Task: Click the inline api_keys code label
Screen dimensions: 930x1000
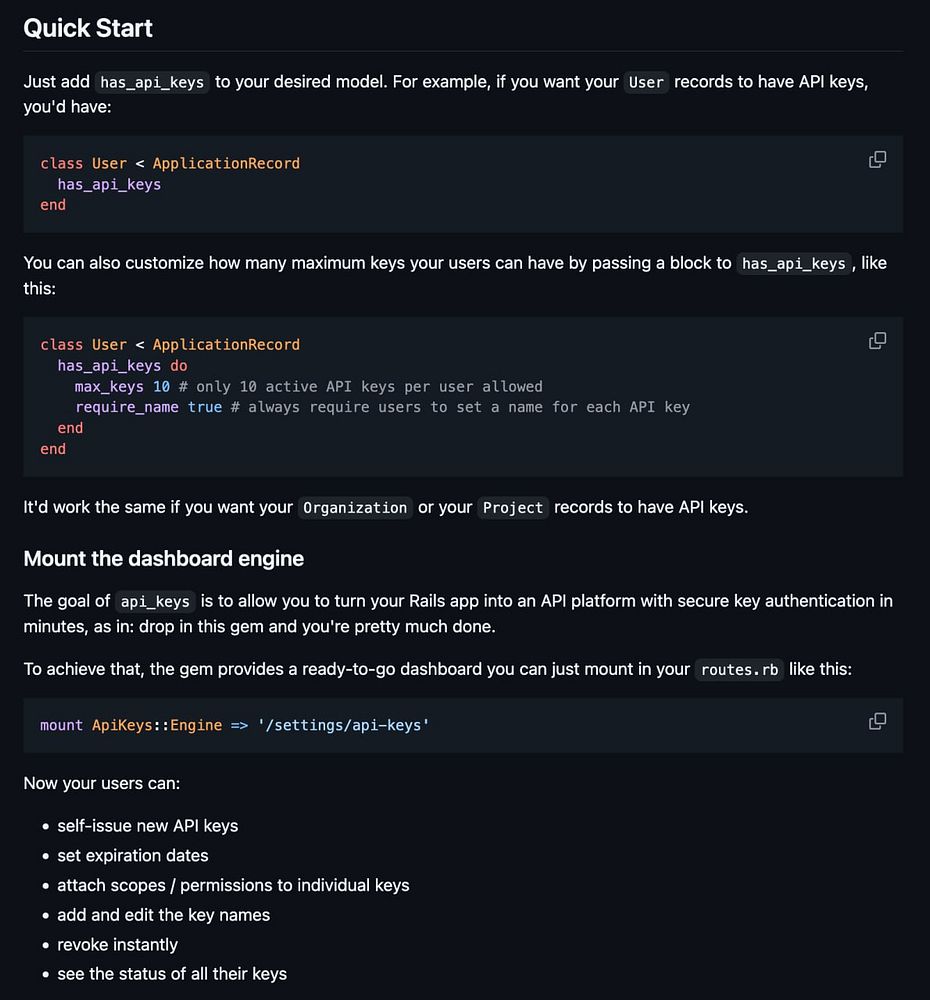Action: tap(155, 601)
